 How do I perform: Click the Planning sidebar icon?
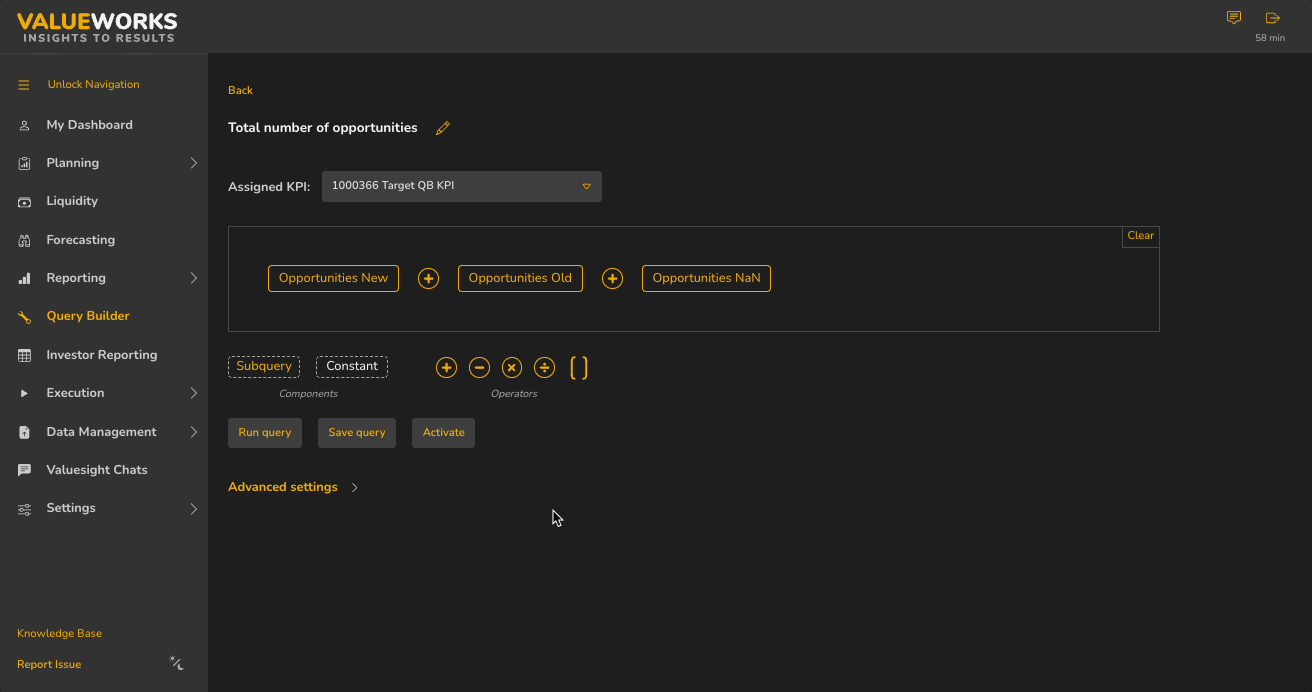[25, 163]
